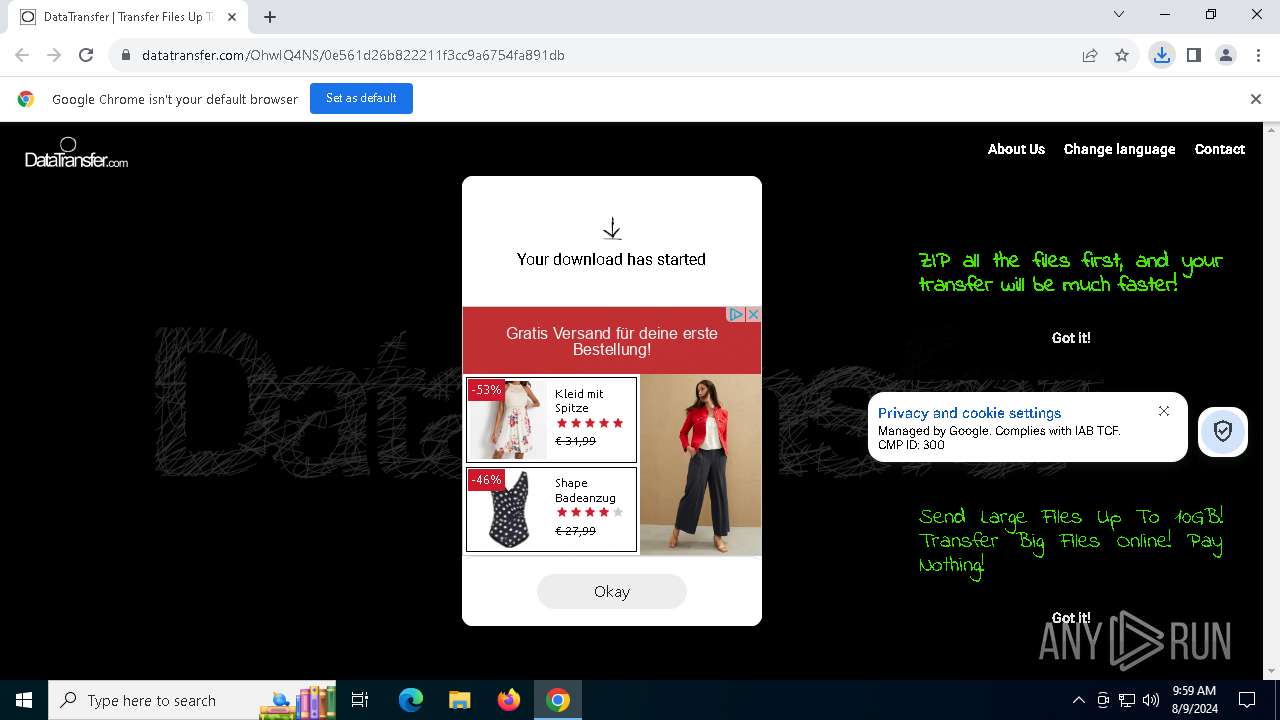Close the DataTransfer browser tab

pos(232,17)
